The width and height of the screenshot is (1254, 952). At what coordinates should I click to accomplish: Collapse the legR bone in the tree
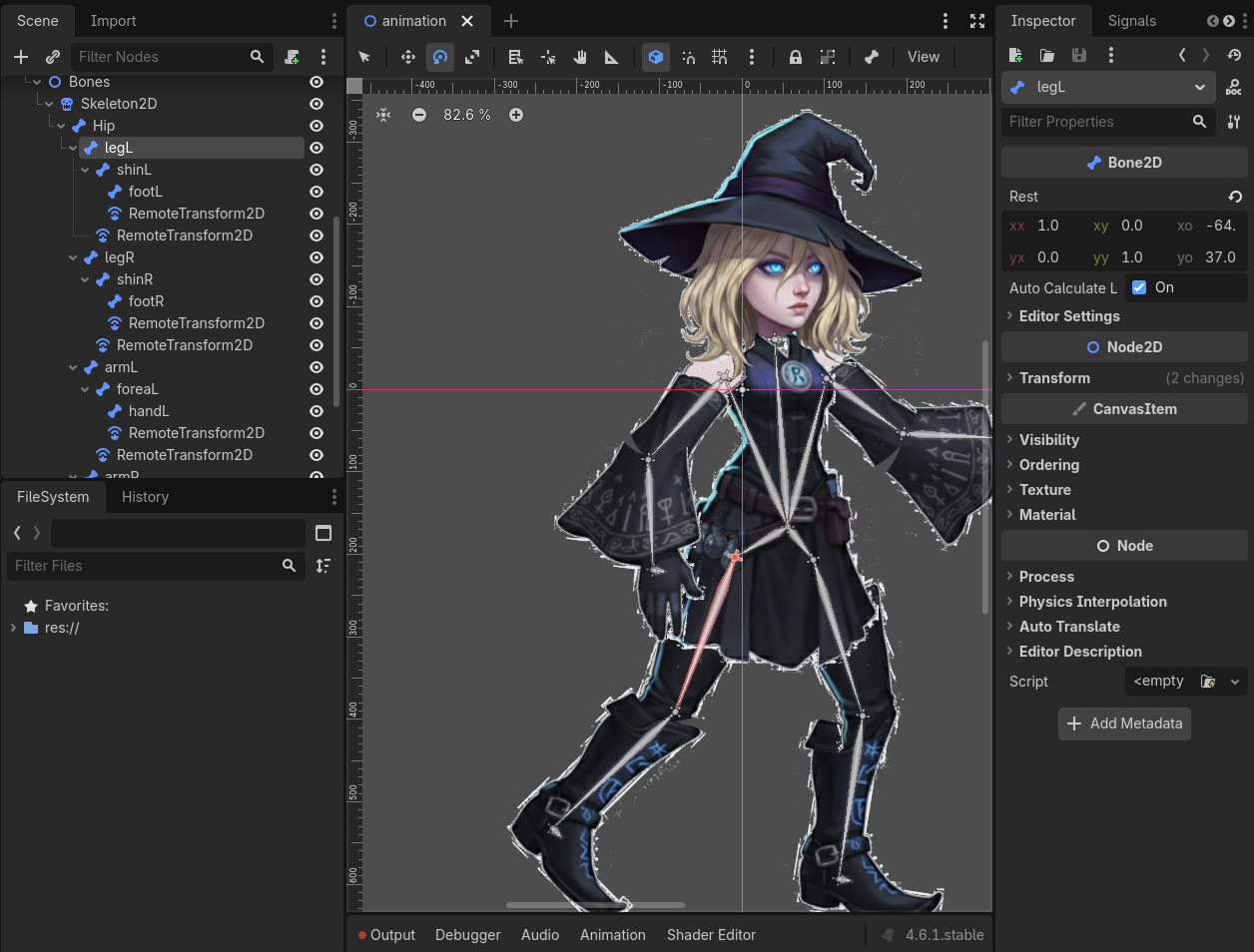pos(73,257)
